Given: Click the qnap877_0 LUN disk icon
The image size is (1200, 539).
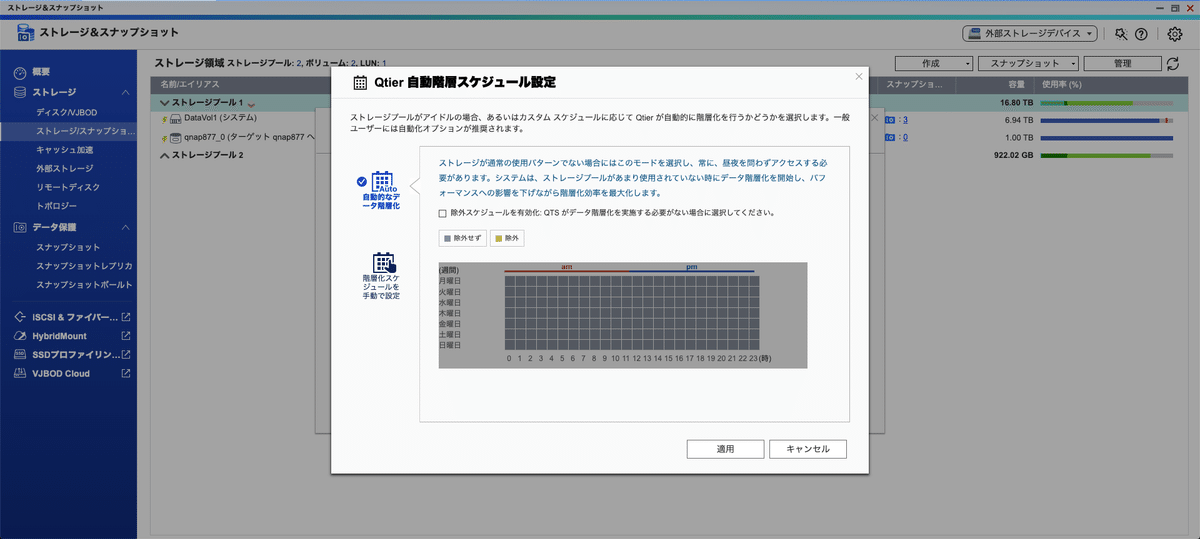Looking at the screenshot, I should coord(174,137).
